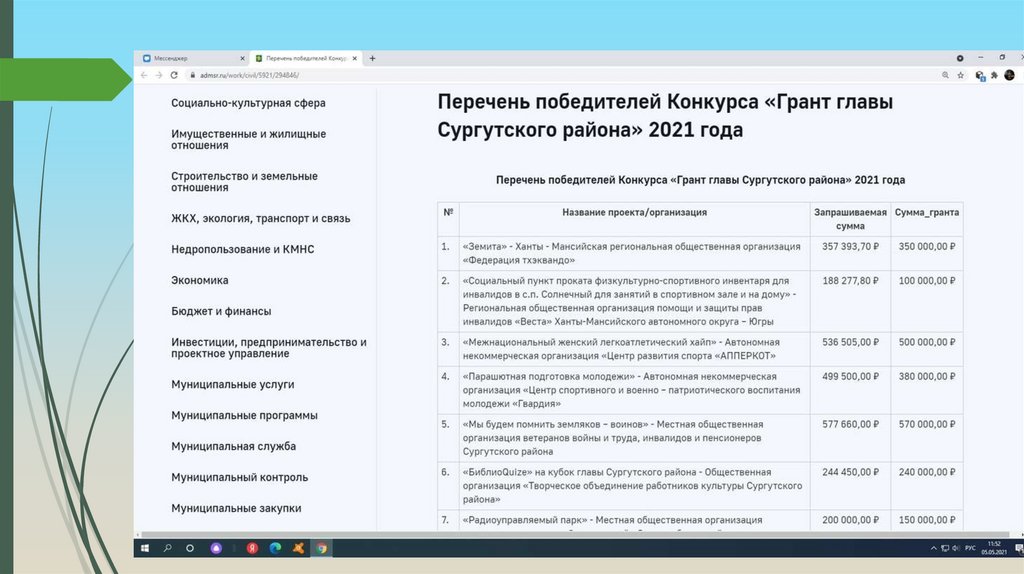
Task: Open the Chrome profile avatar
Action: pyautogui.click(x=1009, y=75)
